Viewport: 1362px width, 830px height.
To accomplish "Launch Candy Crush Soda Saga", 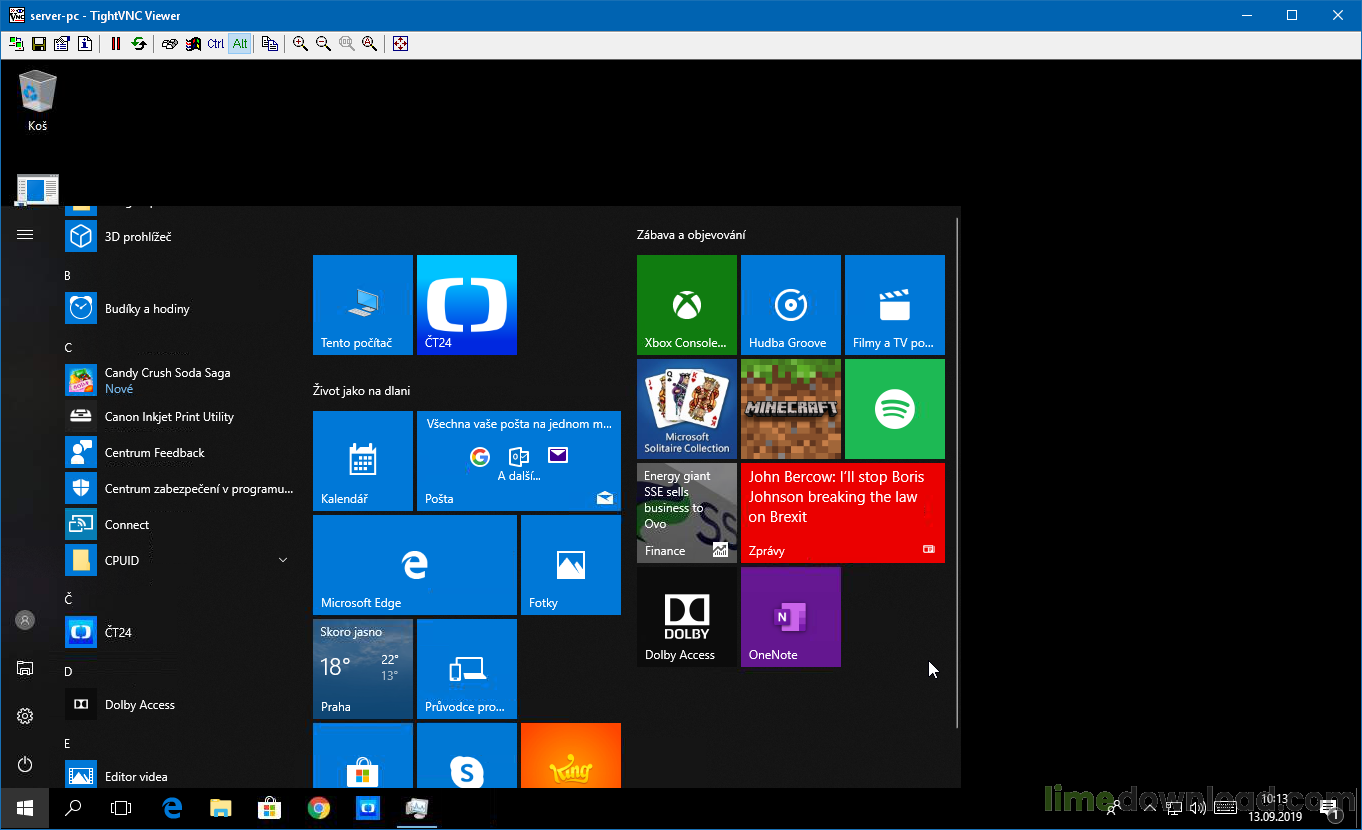I will pyautogui.click(x=180, y=381).
